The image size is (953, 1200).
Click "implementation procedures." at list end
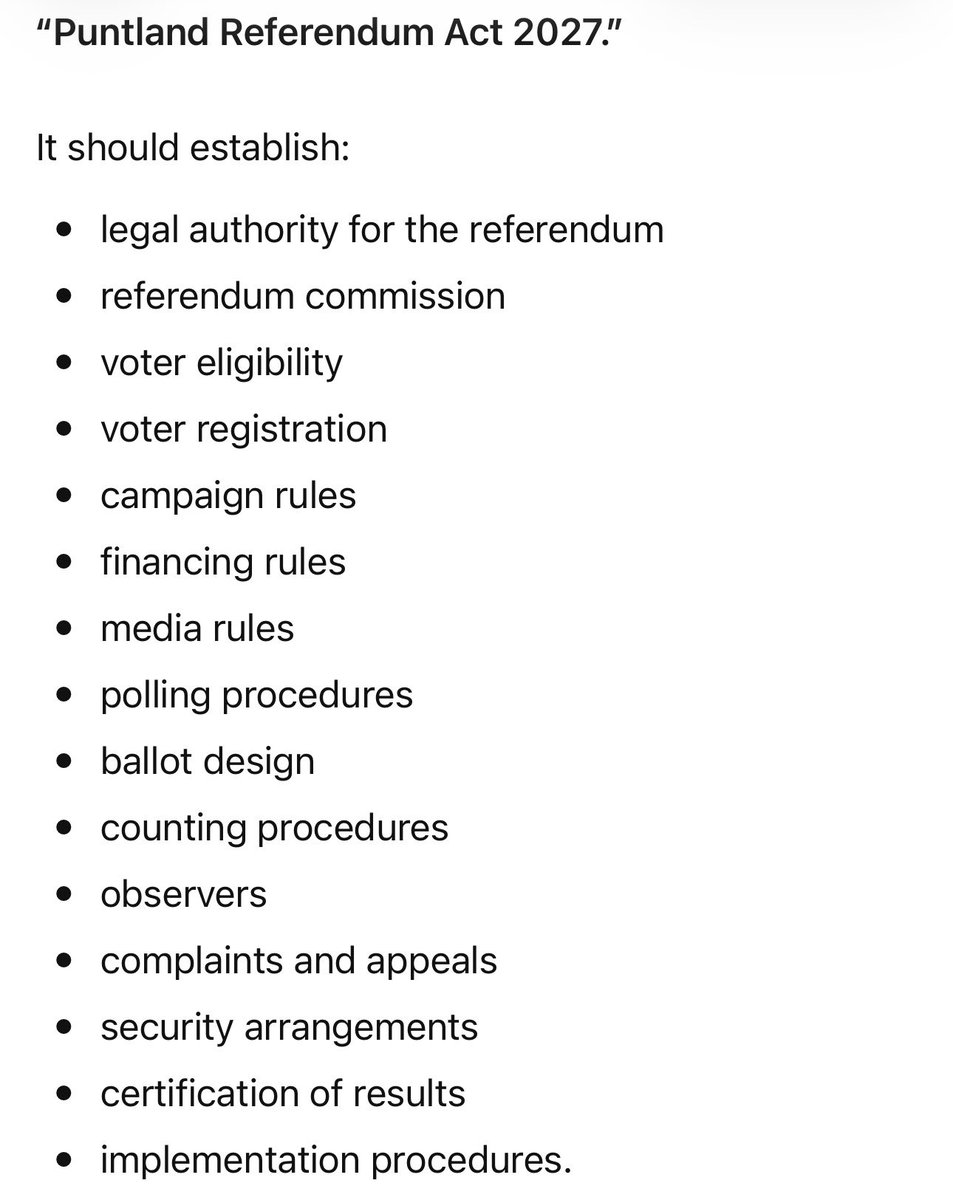tap(336, 1160)
